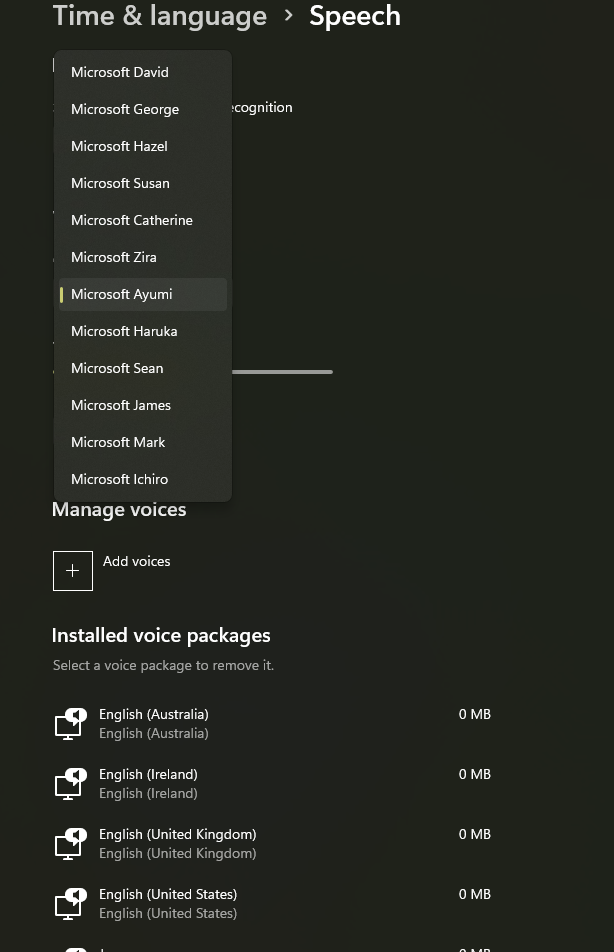
Task: Click the Speech breadcrumb title
Action: [355, 16]
